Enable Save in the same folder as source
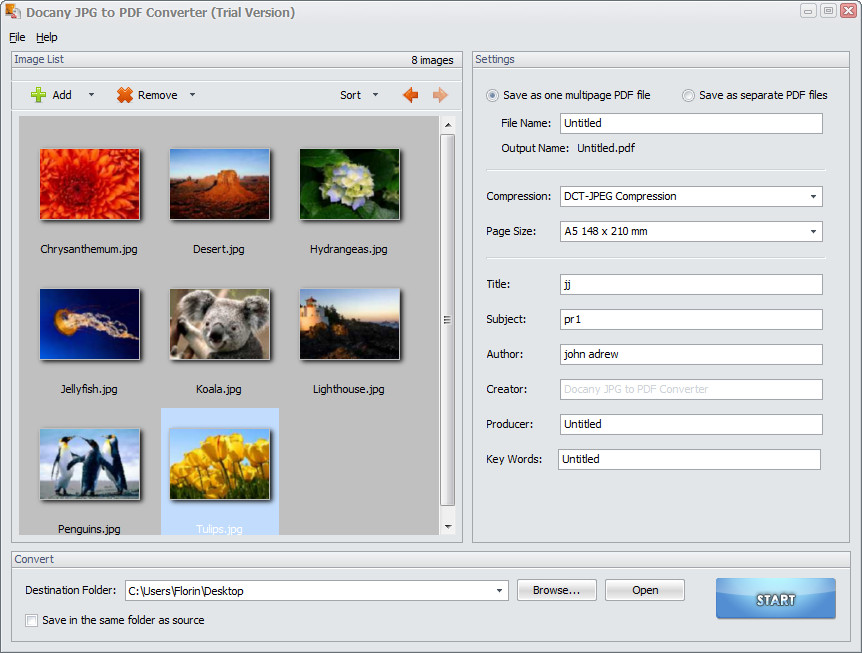Viewport: 862px width, 653px height. tap(31, 620)
